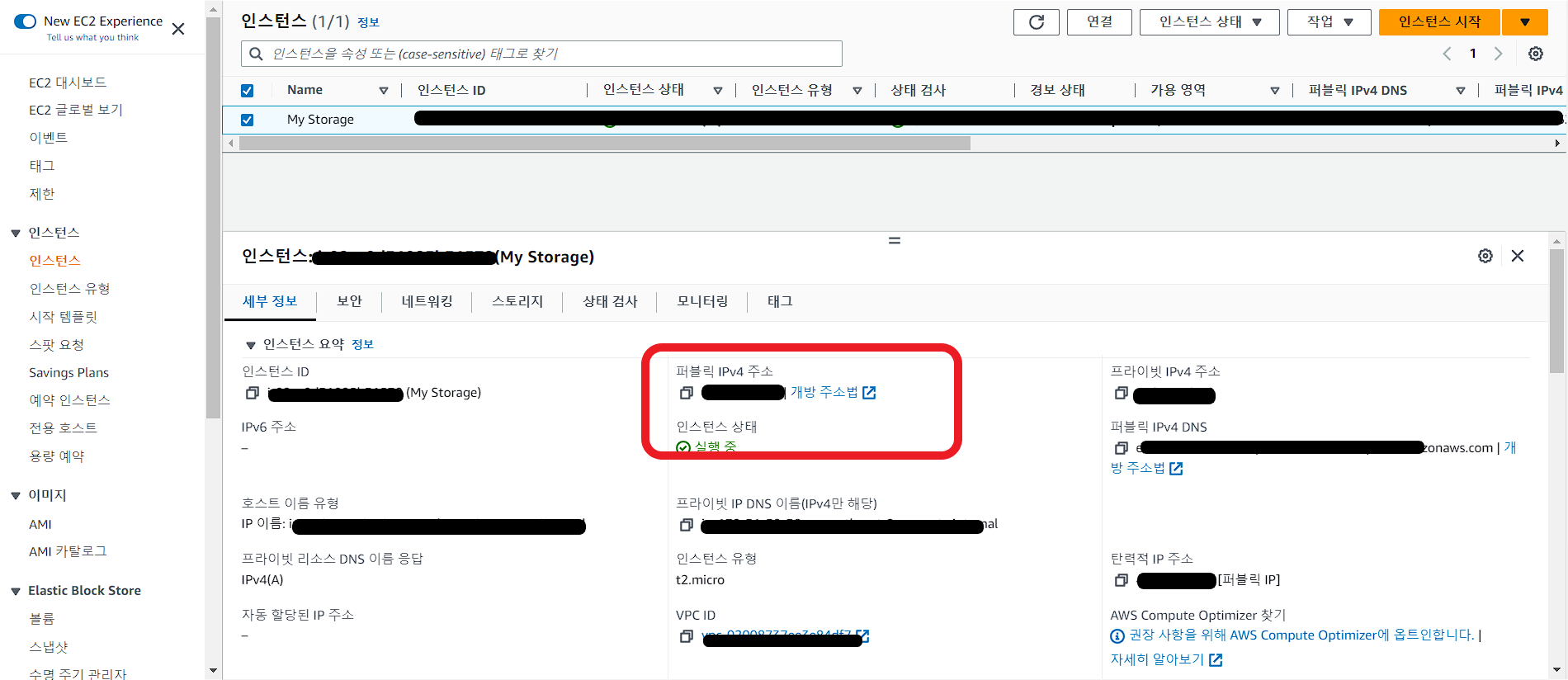Collapse the 이미지 sidebar section
This screenshot has width=1568, height=680.
(16, 496)
